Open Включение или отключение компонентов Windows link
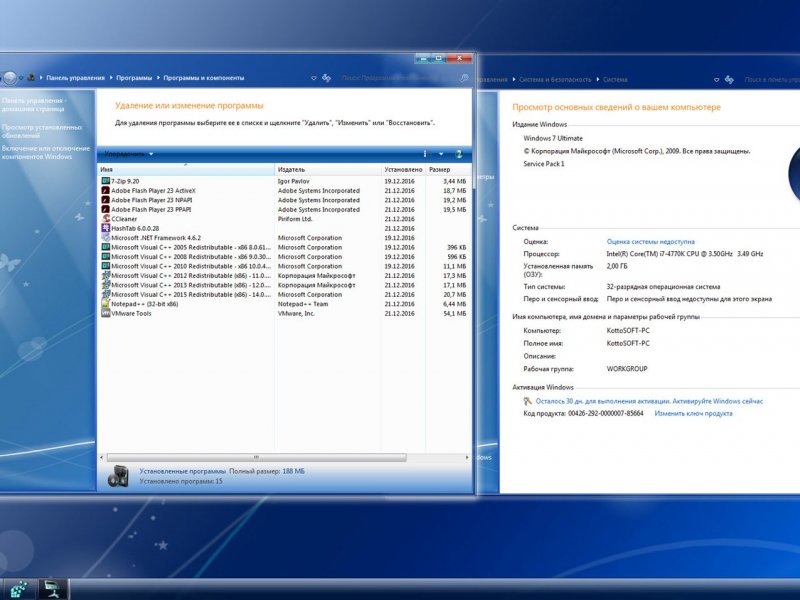800x600 pixels. click(x=46, y=153)
